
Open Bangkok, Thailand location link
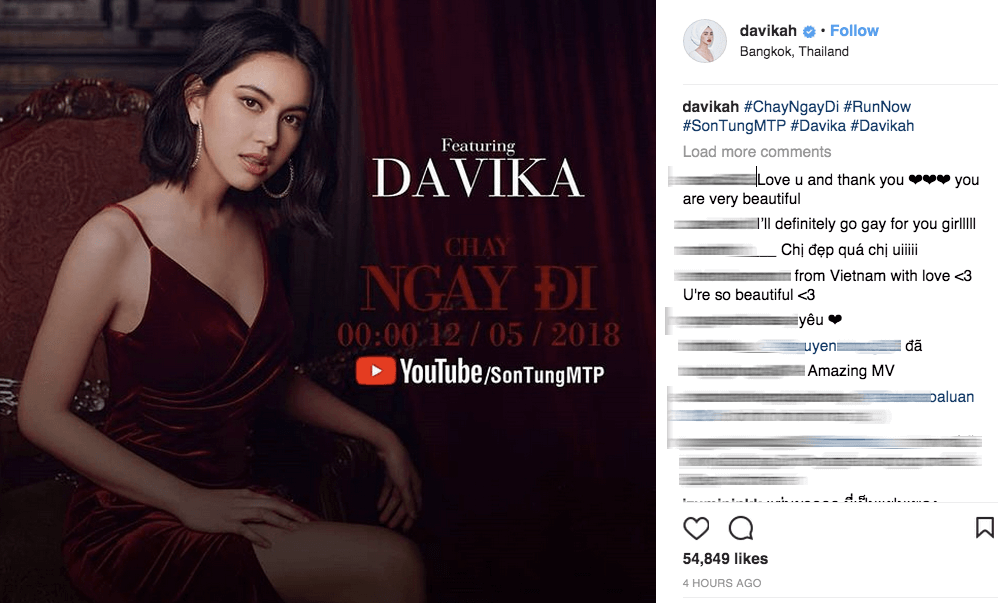[x=794, y=51]
